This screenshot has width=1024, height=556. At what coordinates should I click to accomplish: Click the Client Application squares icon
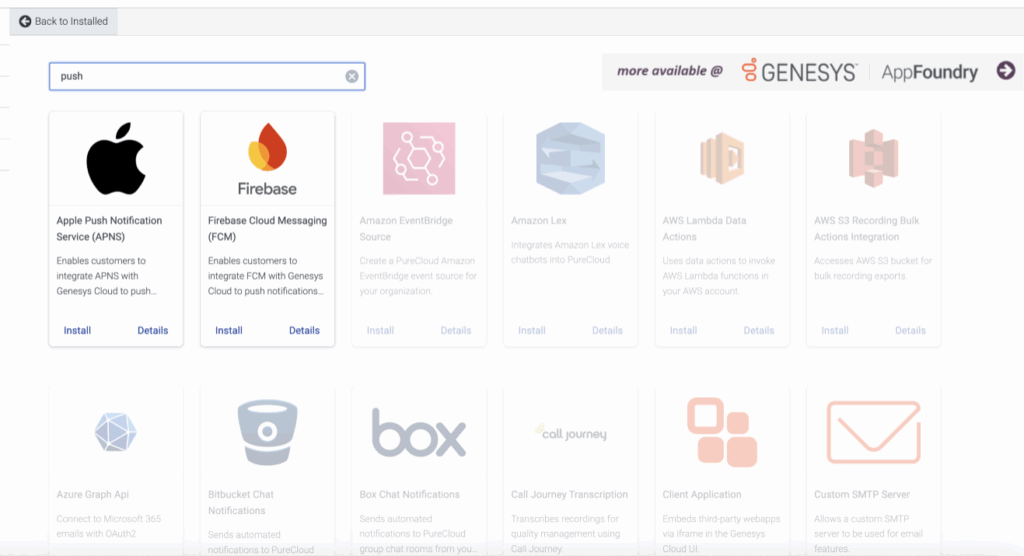click(x=722, y=432)
